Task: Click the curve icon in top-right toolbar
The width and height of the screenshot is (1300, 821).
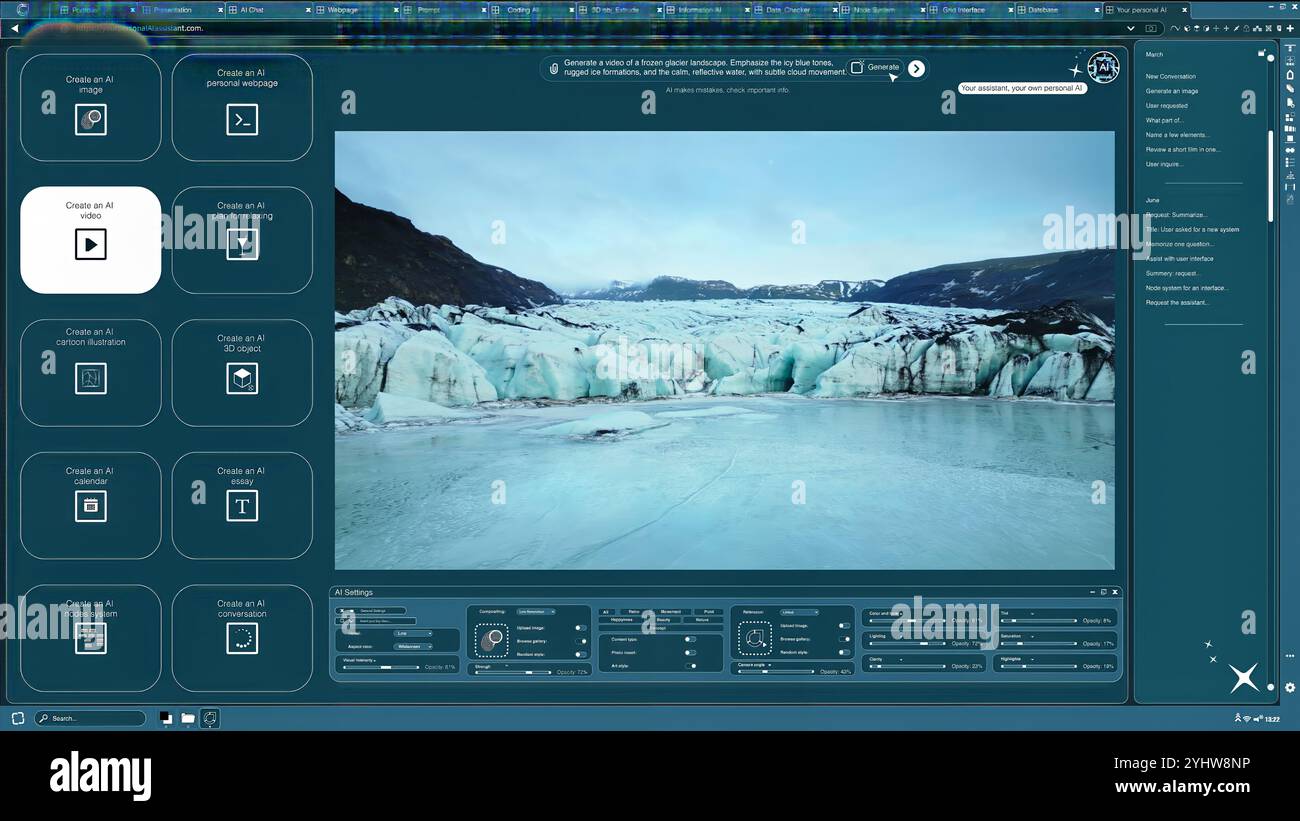Action: click(x=1175, y=28)
